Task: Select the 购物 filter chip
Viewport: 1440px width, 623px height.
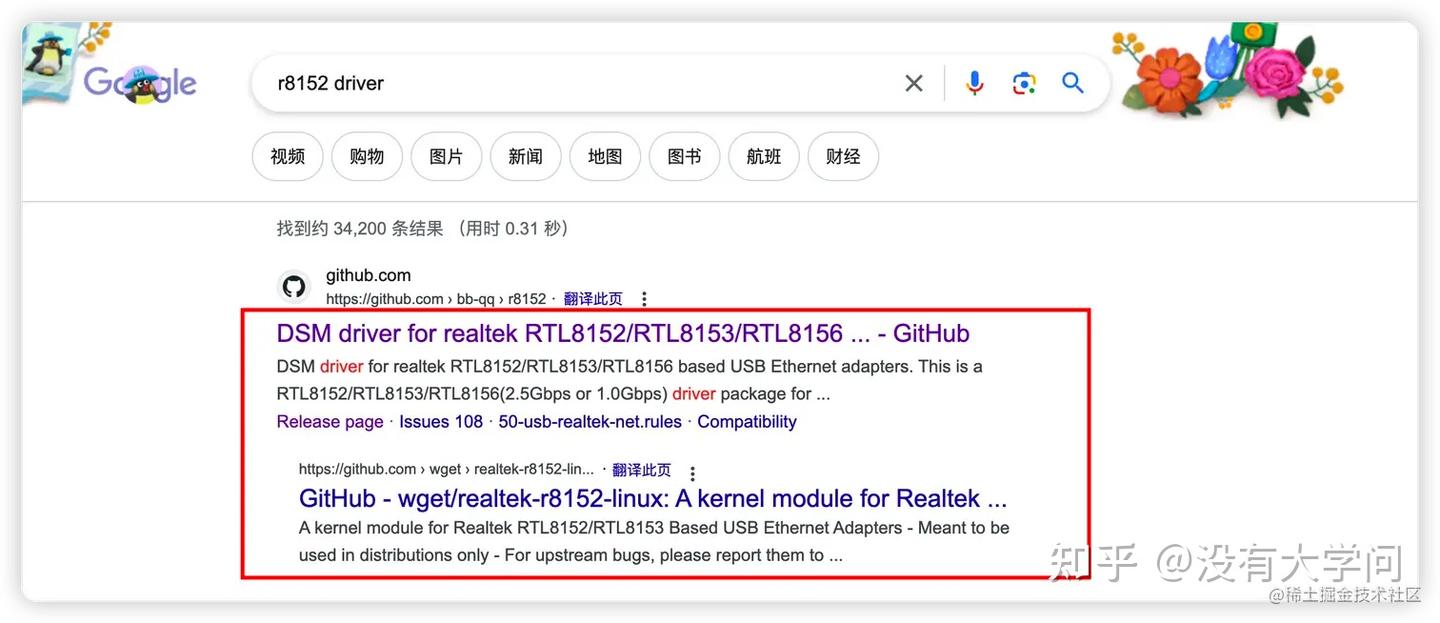Action: [367, 157]
